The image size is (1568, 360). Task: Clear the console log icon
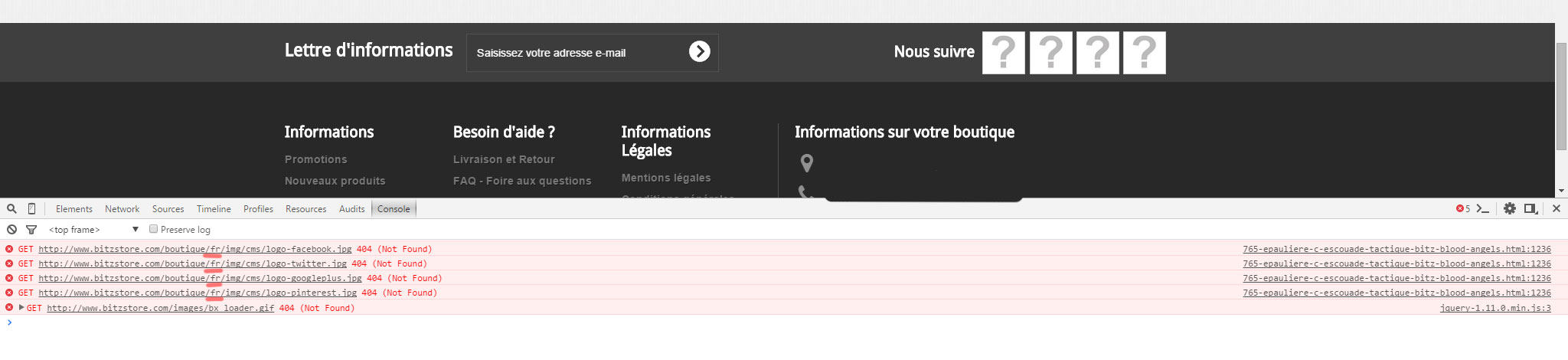11,229
